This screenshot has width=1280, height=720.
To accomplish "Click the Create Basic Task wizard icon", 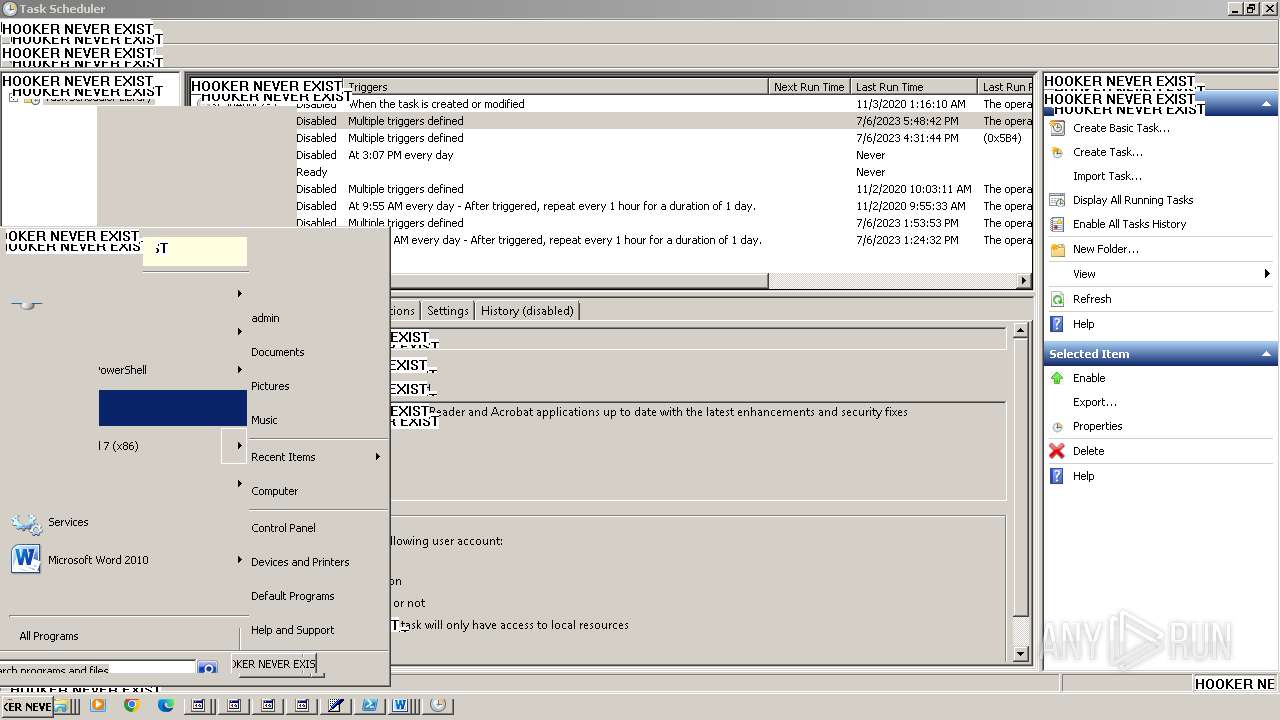I will pos(1057,128).
